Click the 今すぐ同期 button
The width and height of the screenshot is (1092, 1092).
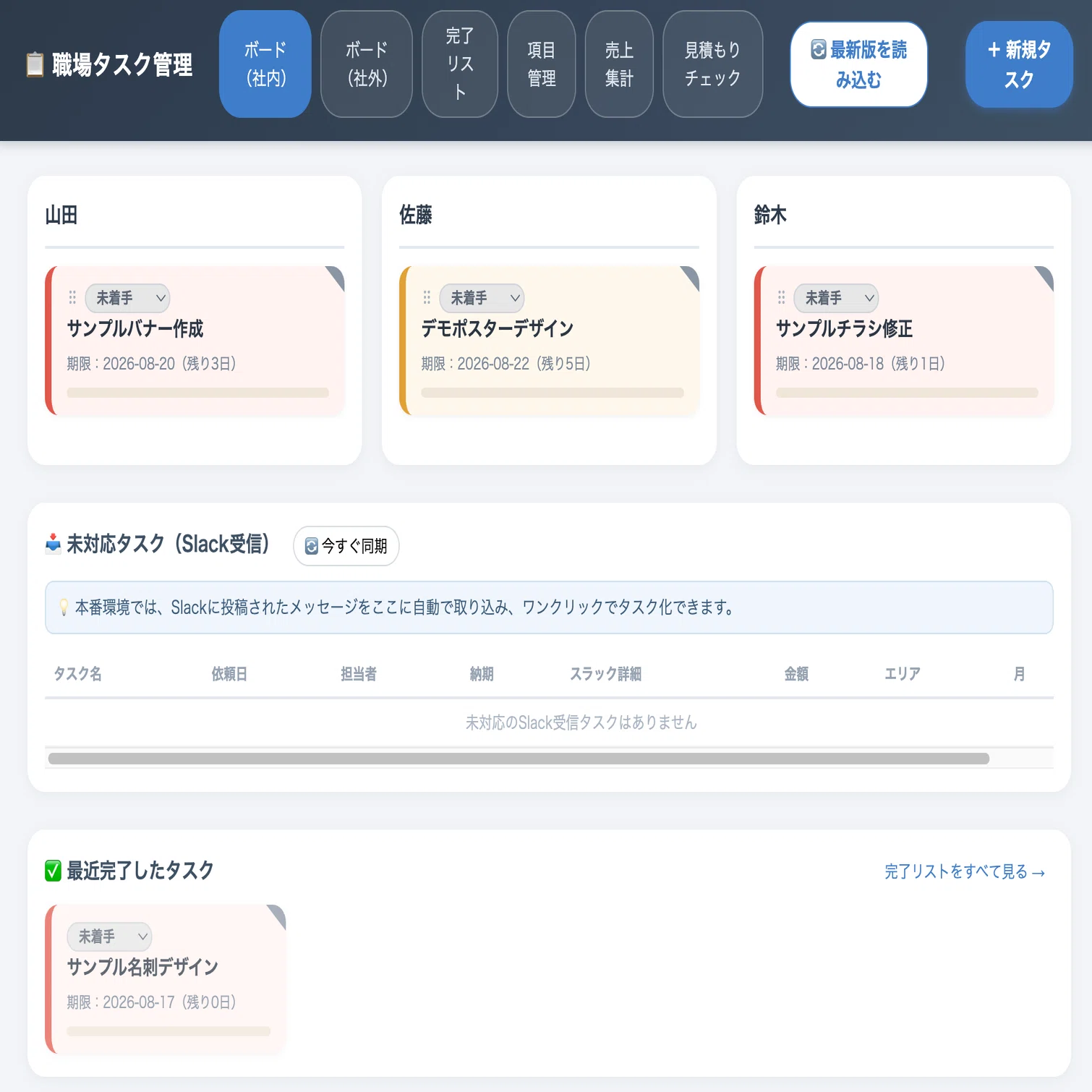[x=346, y=546]
